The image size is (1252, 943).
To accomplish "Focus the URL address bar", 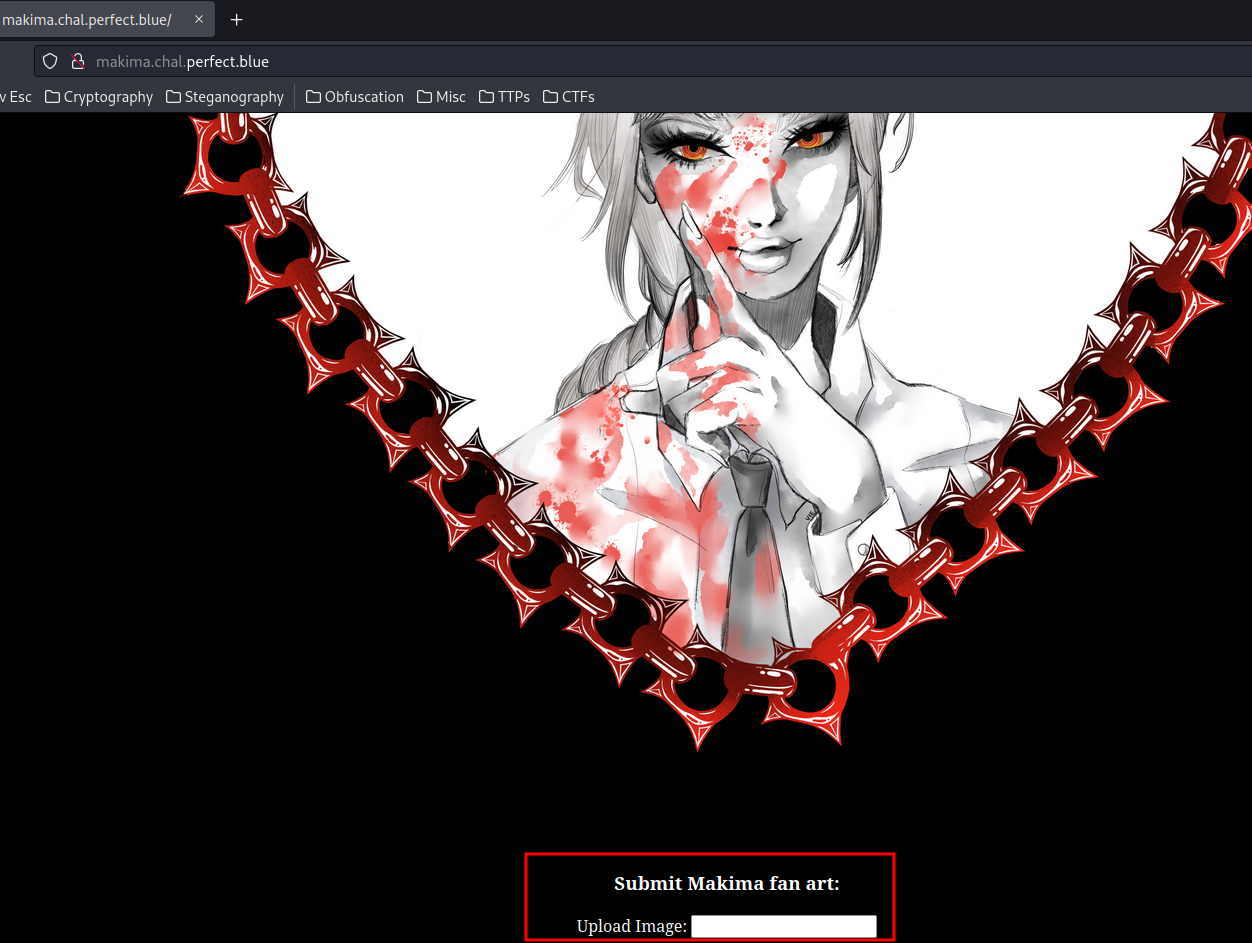I will tap(643, 61).
